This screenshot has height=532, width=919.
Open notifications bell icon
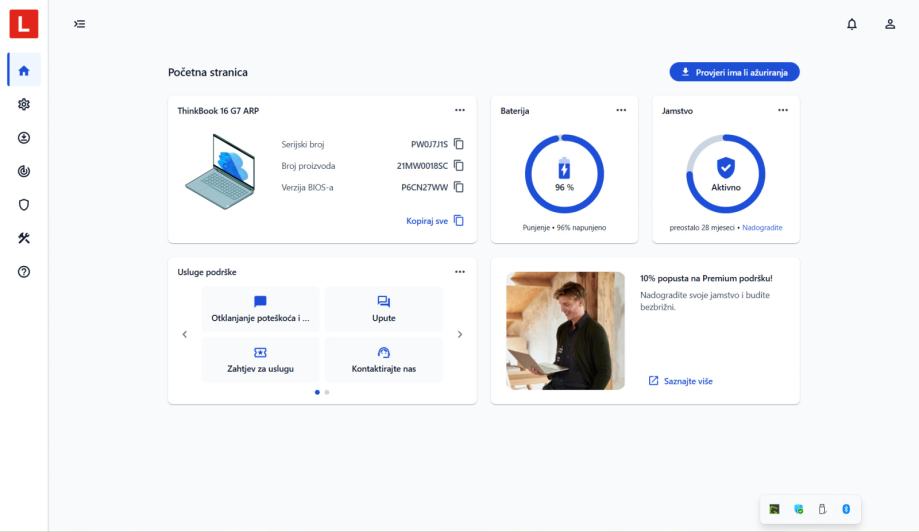pos(852,24)
